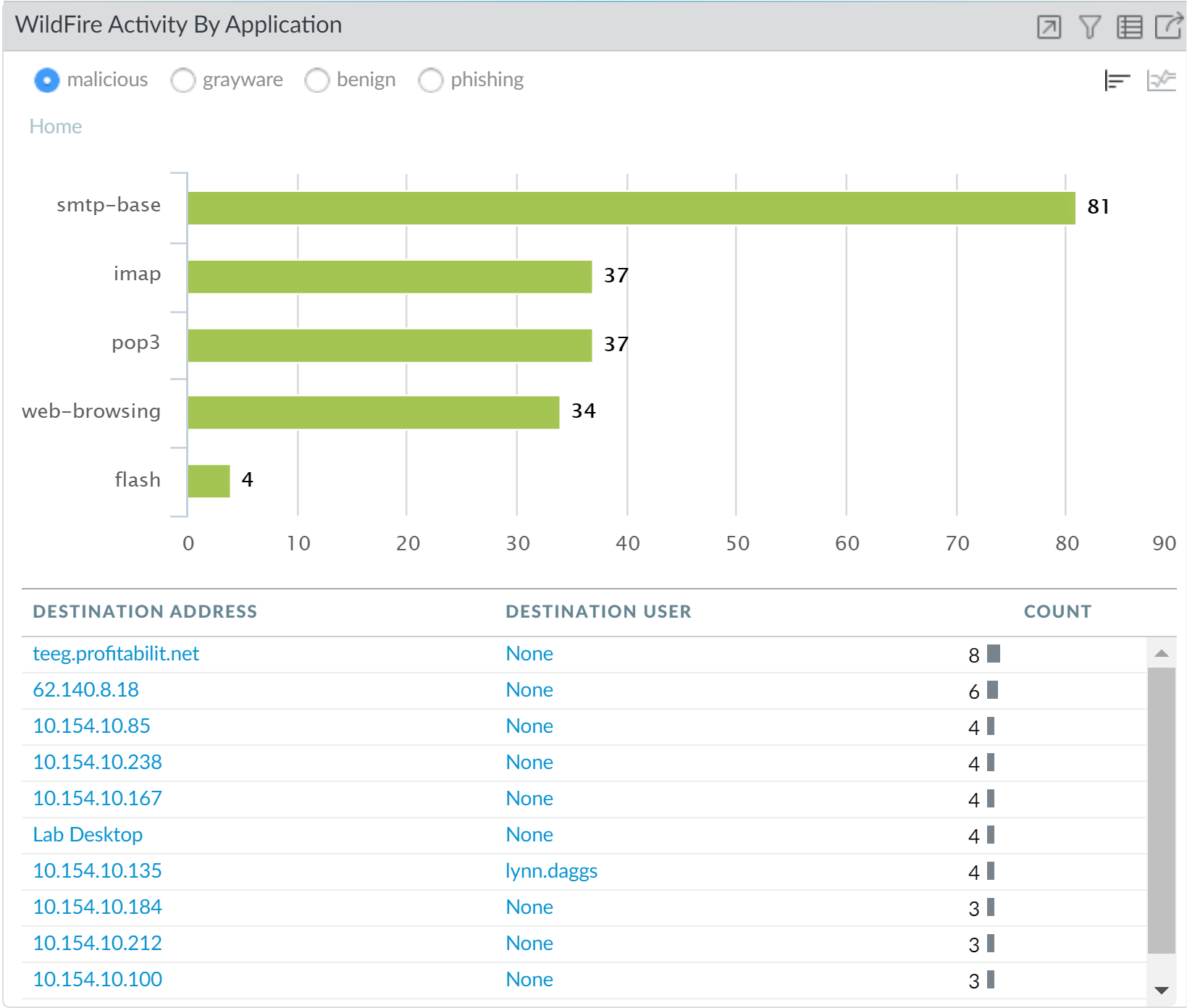The image size is (1187, 1008).
Task: Select the horizontal bar chart view
Action: (x=1117, y=80)
